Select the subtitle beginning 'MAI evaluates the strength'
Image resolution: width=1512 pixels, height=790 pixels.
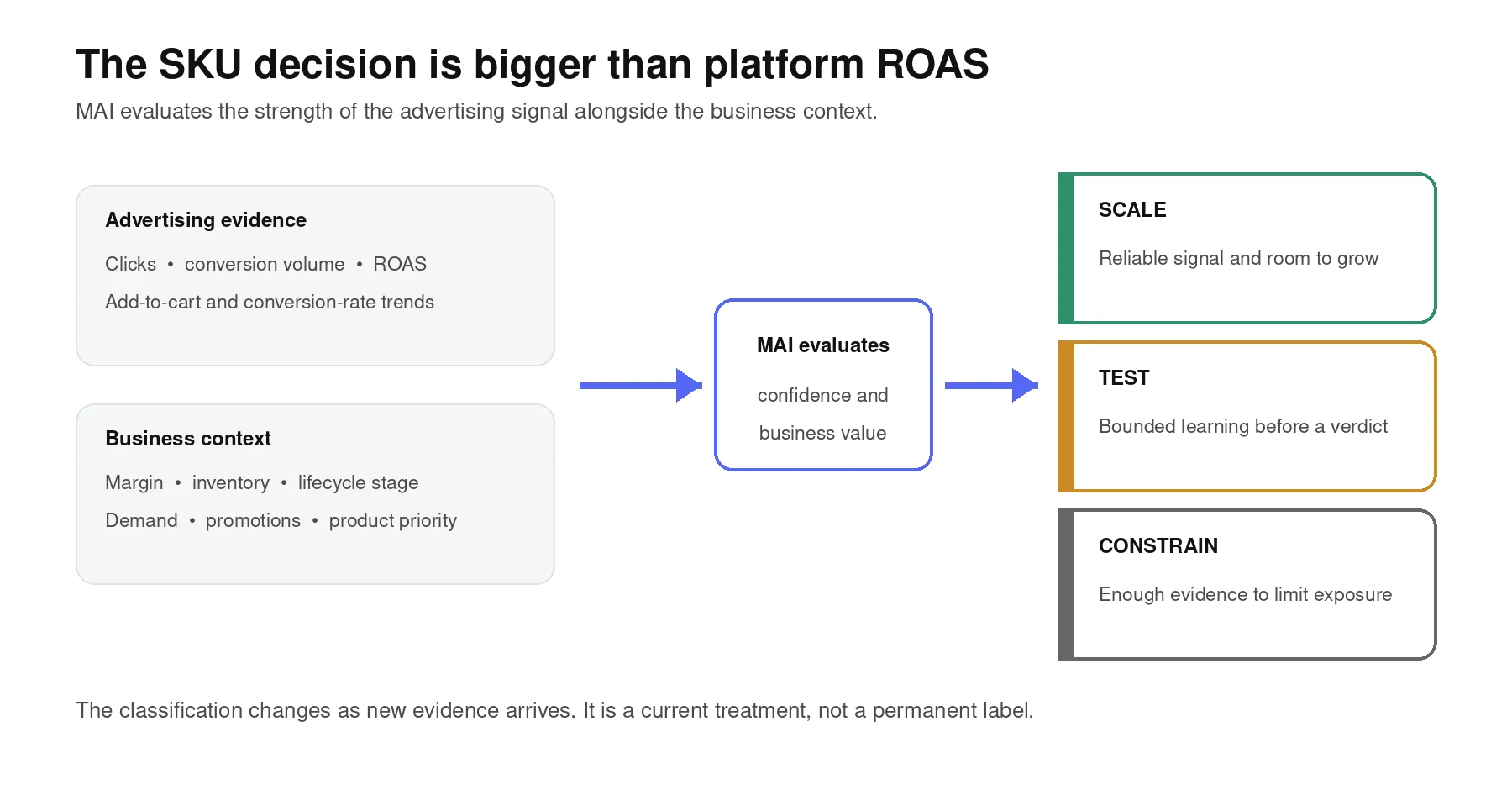coord(476,111)
